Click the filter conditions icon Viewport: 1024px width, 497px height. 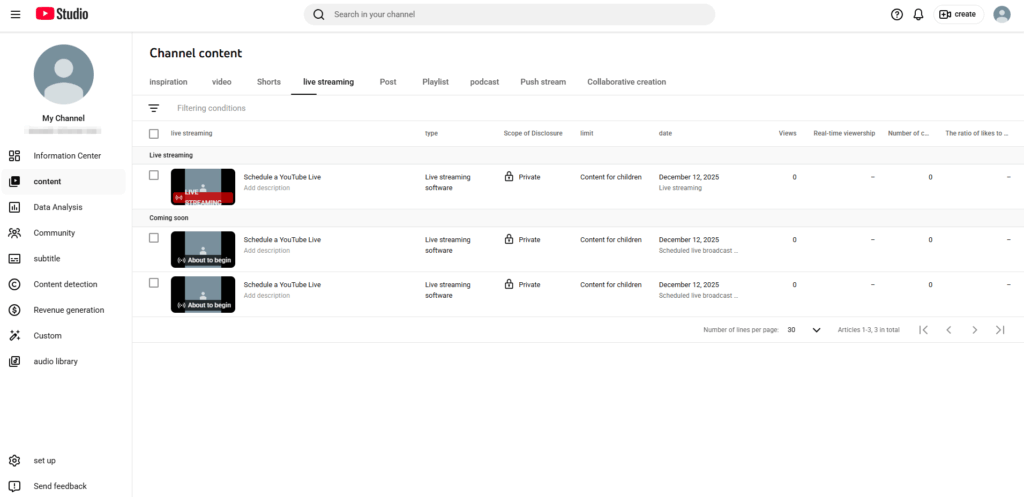pos(154,108)
